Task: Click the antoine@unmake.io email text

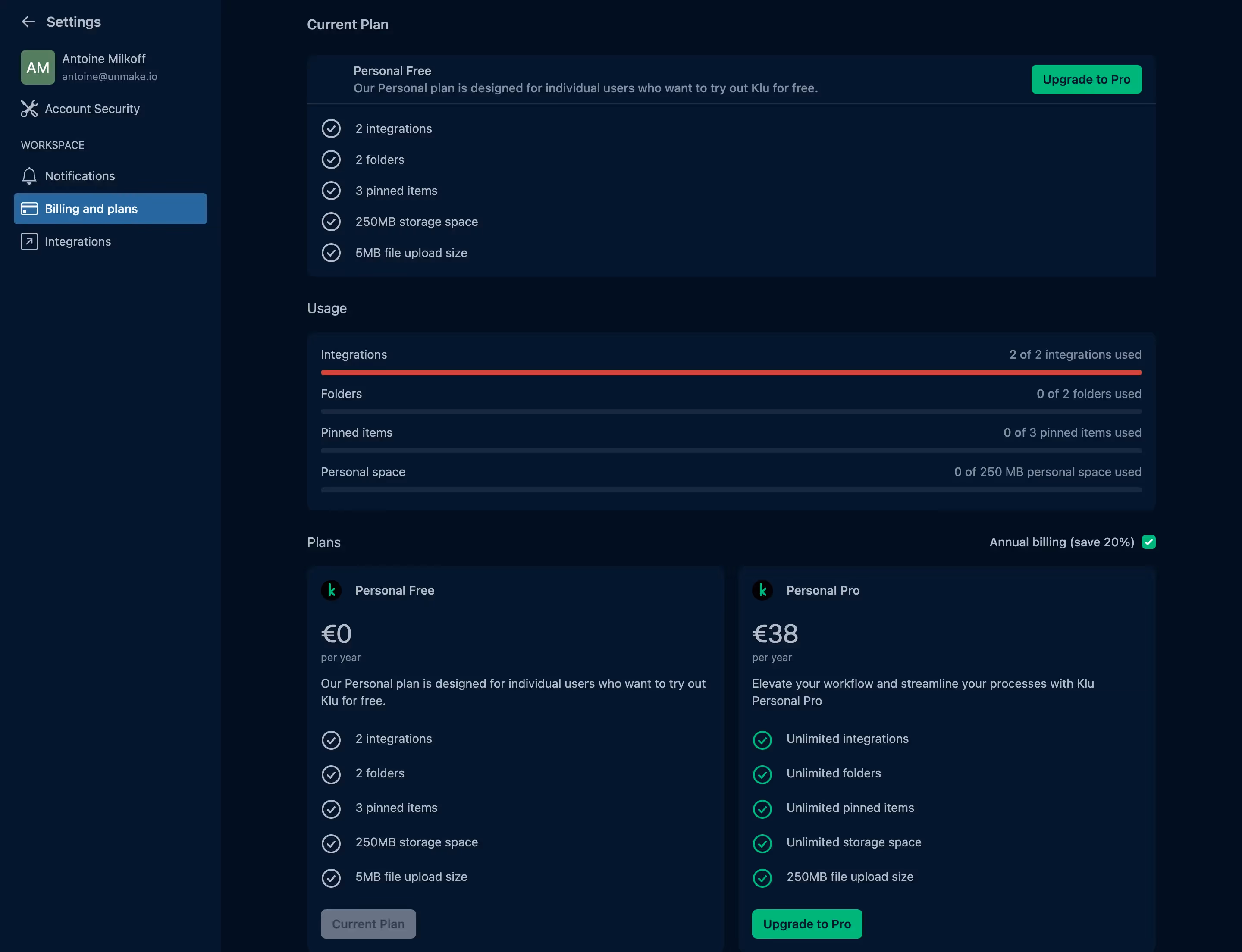Action: (x=110, y=76)
